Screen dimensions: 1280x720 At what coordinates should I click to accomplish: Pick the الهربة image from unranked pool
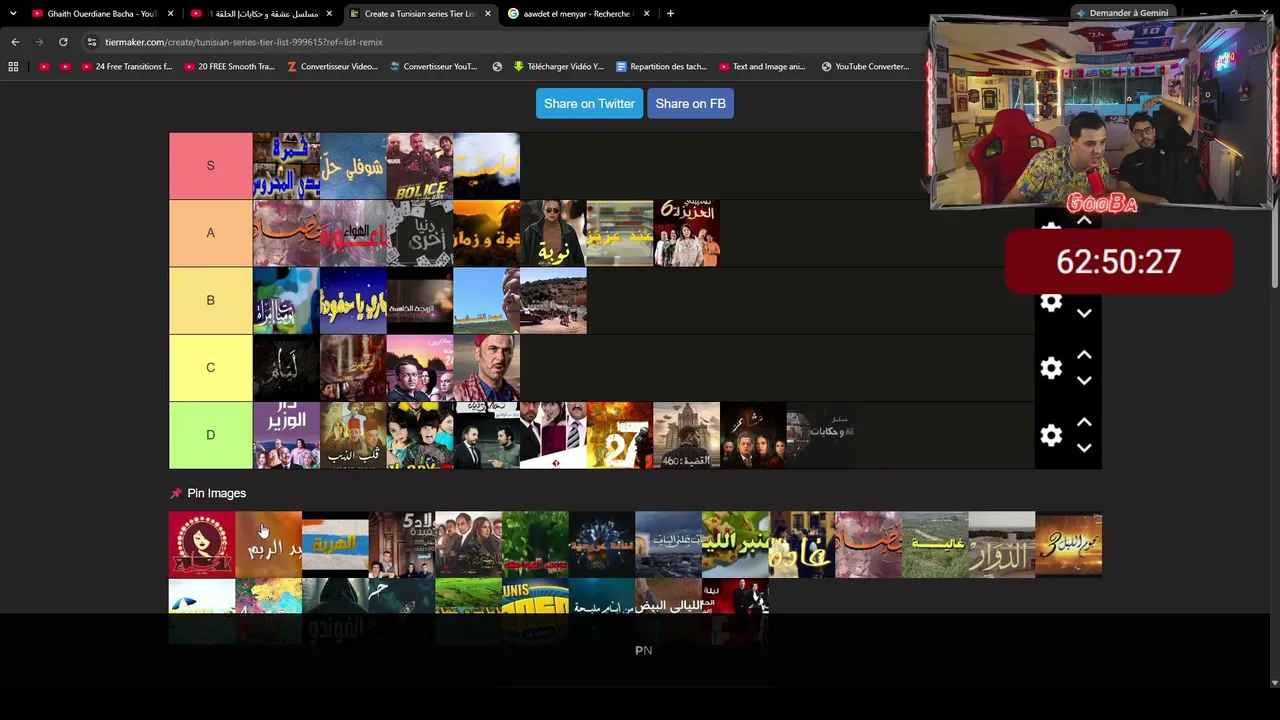pos(335,545)
